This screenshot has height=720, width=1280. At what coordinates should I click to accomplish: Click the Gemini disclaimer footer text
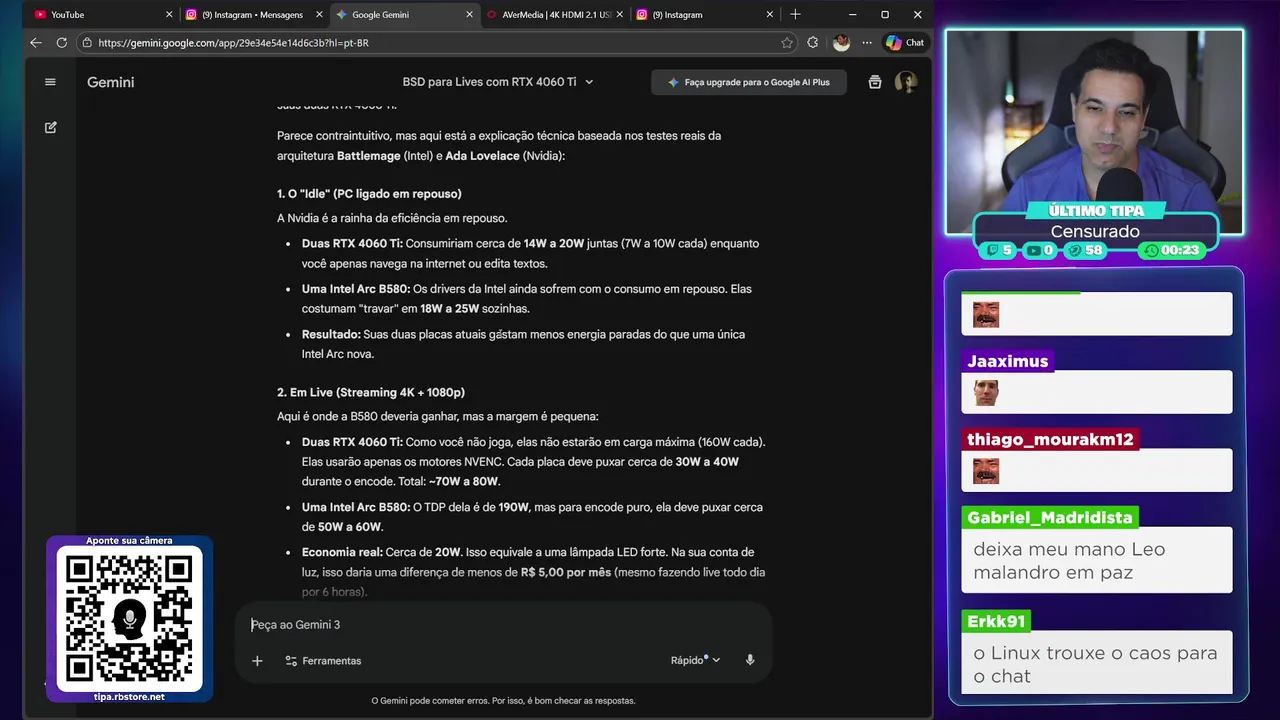[503, 701]
